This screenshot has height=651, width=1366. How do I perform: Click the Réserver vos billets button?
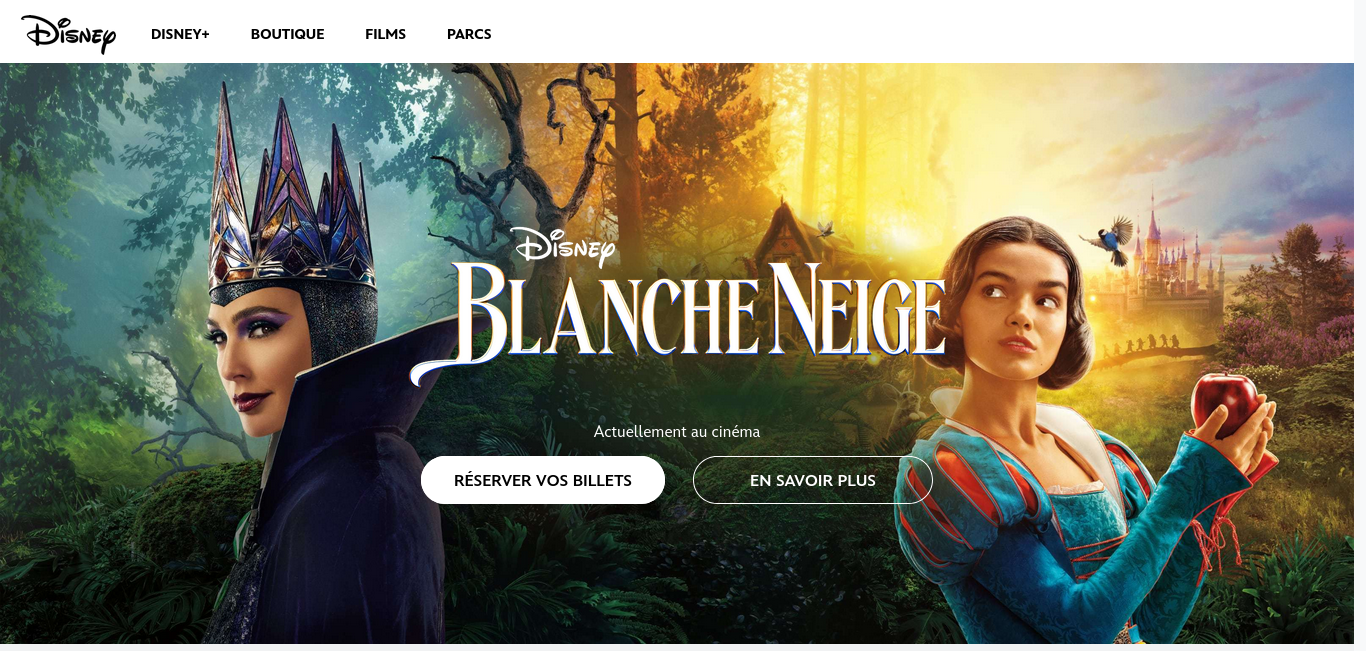click(x=543, y=480)
